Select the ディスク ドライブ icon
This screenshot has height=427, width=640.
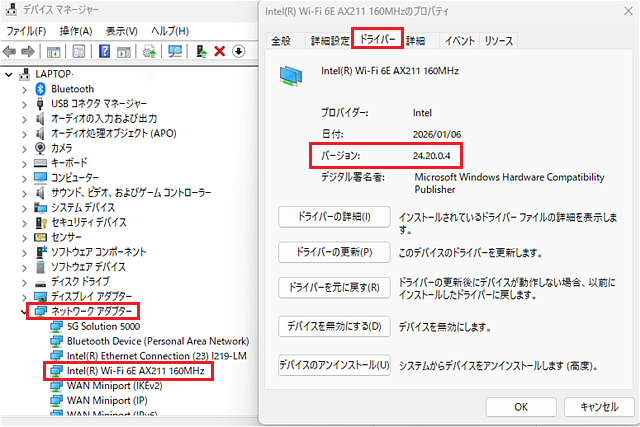pyautogui.click(x=40, y=282)
